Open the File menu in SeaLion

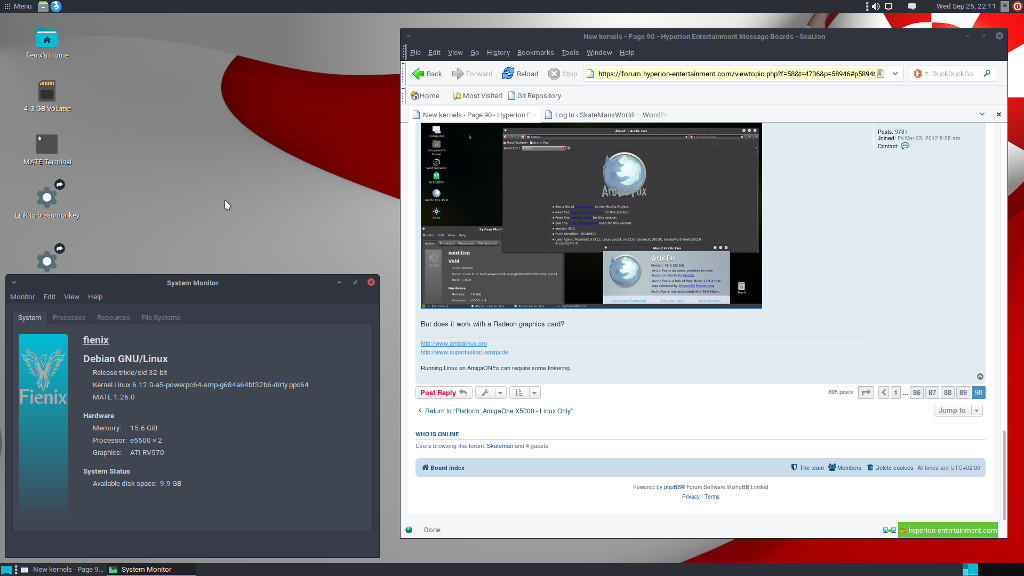(x=415, y=53)
